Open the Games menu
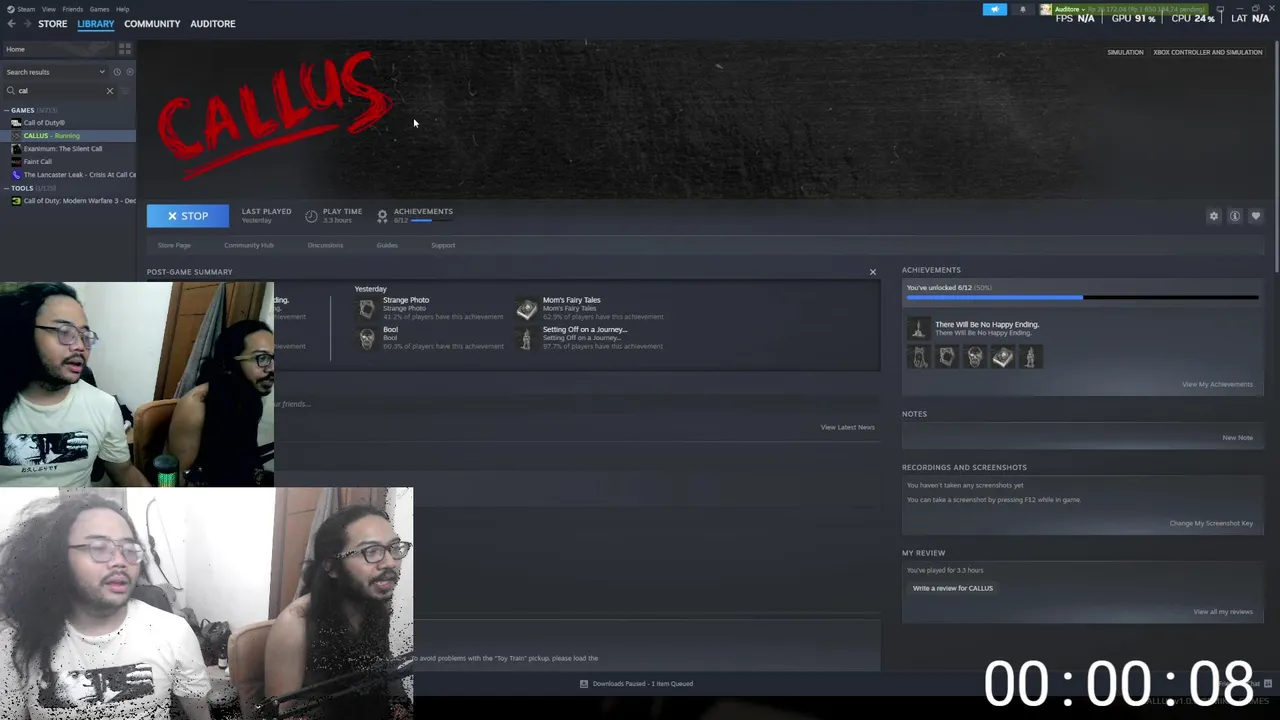This screenshot has height=720, width=1280. pyautogui.click(x=99, y=9)
